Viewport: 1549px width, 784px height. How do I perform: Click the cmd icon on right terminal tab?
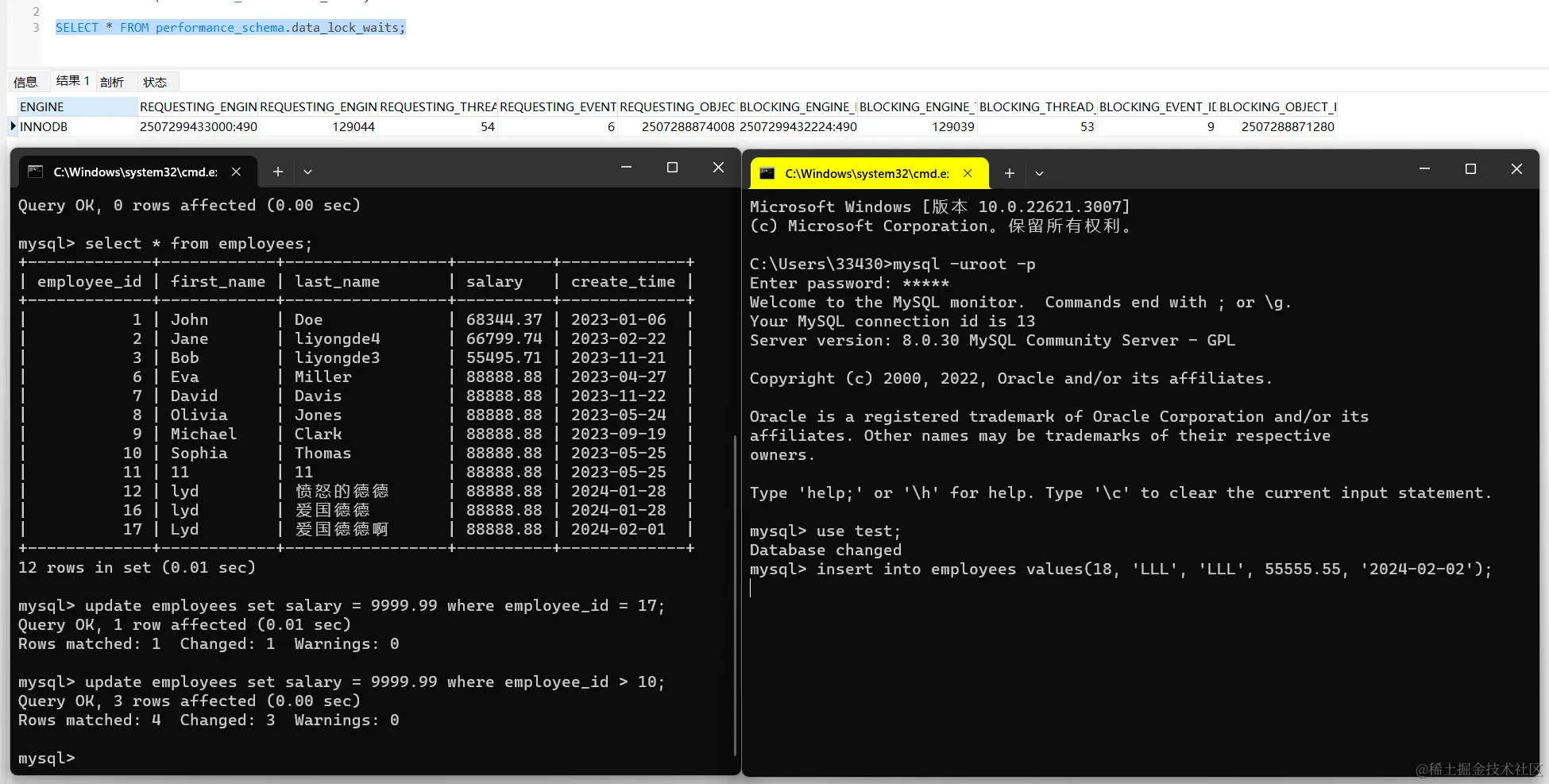click(x=767, y=173)
